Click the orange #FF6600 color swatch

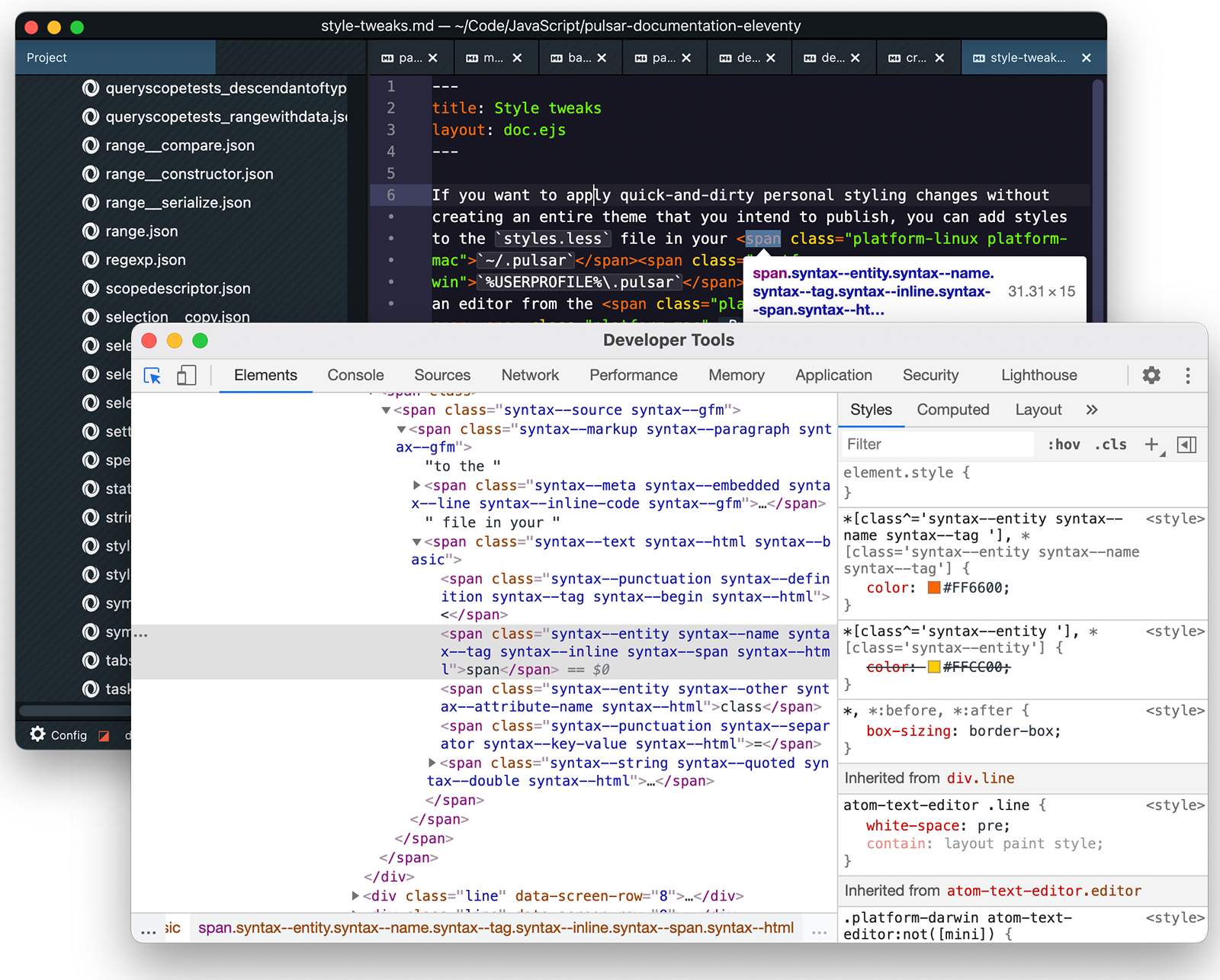tap(934, 587)
